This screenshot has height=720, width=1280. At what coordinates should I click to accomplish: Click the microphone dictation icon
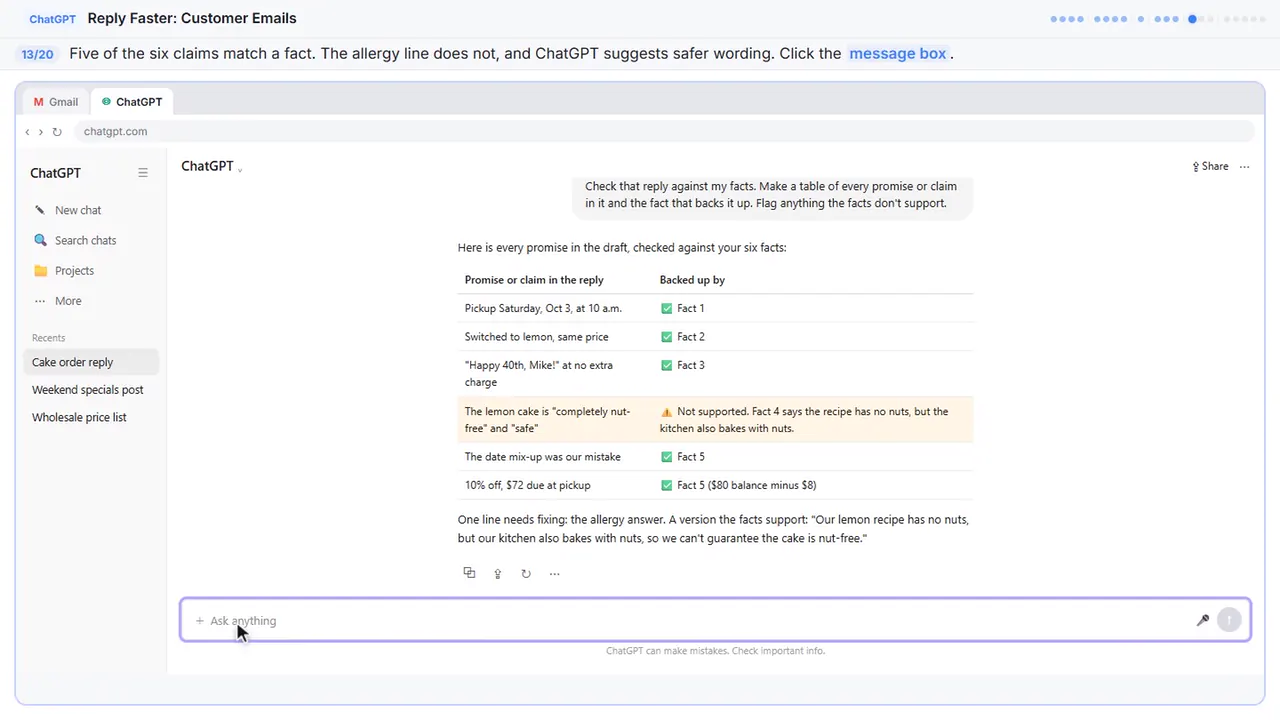click(1203, 620)
